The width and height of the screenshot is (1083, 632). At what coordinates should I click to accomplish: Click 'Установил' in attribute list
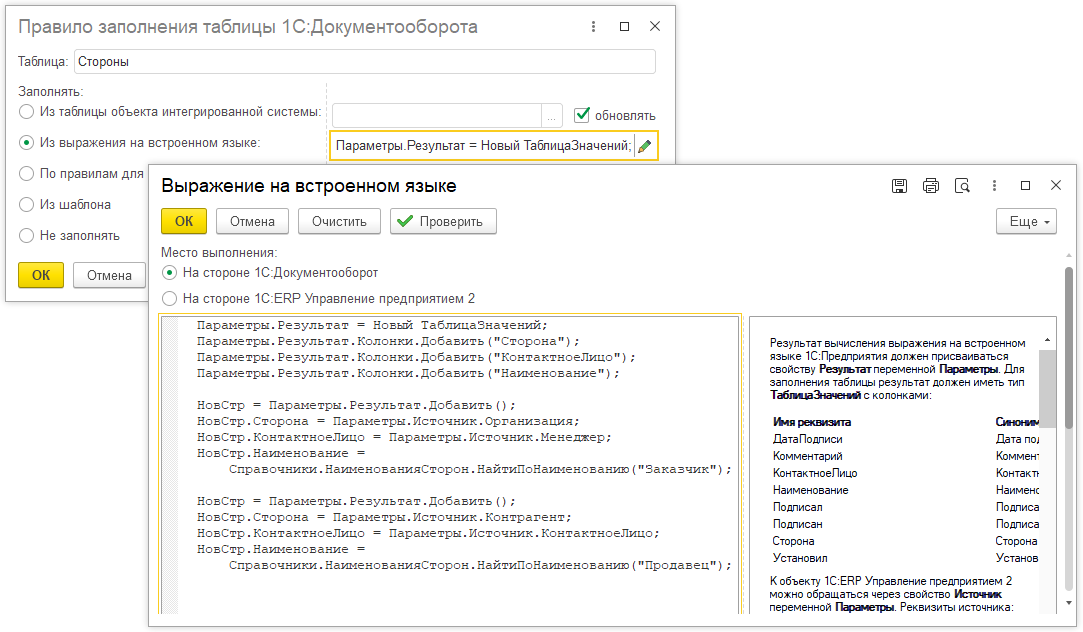pyautogui.click(x=800, y=558)
